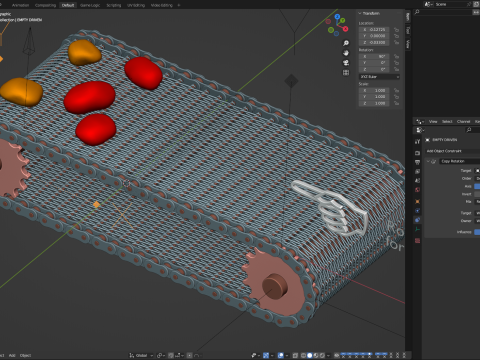Image resolution: width=480 pixels, height=360 pixels.
Task: Toggle lock on Location X
Action: [396, 30]
